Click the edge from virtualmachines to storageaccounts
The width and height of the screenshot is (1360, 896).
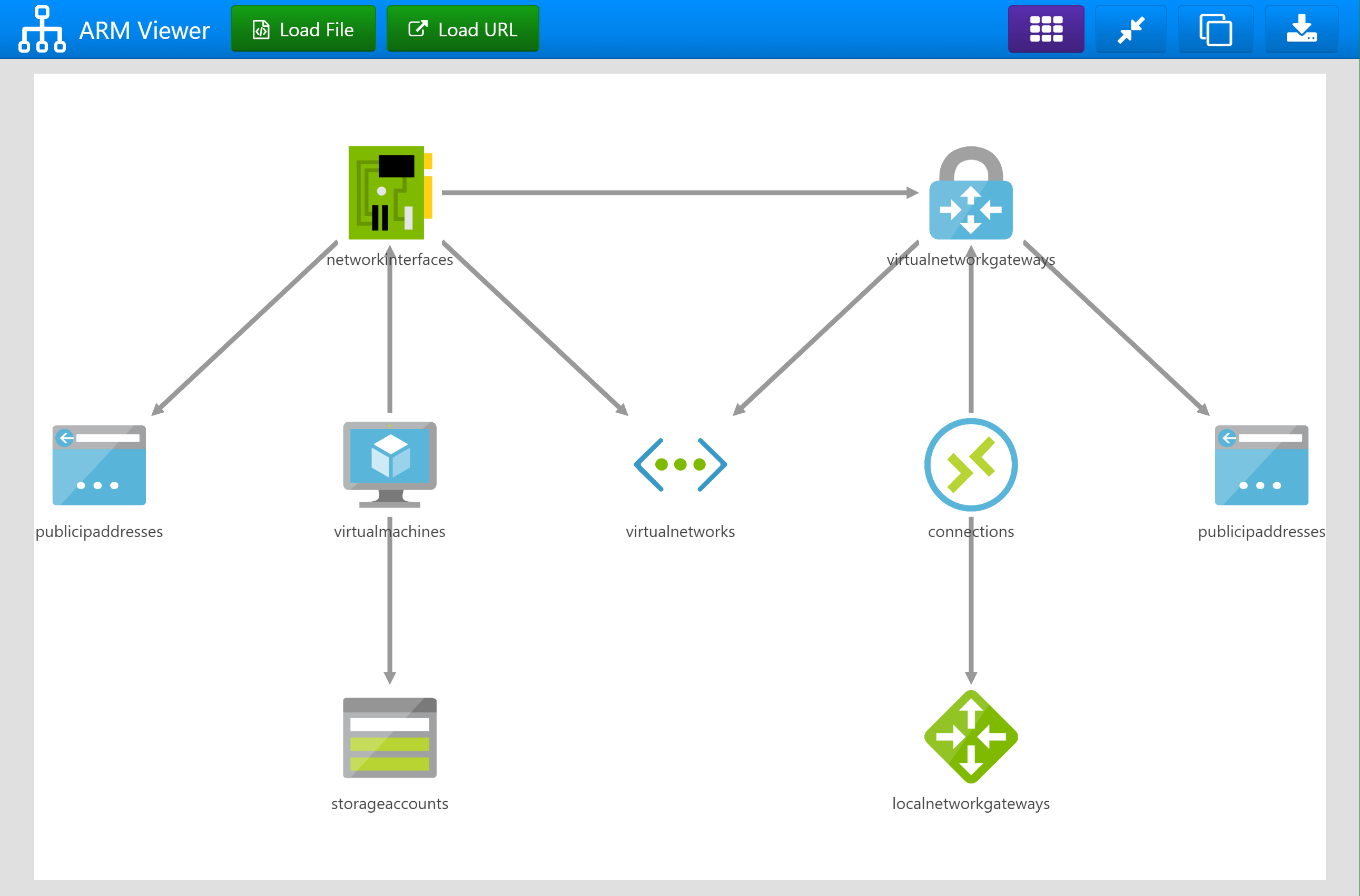389,606
